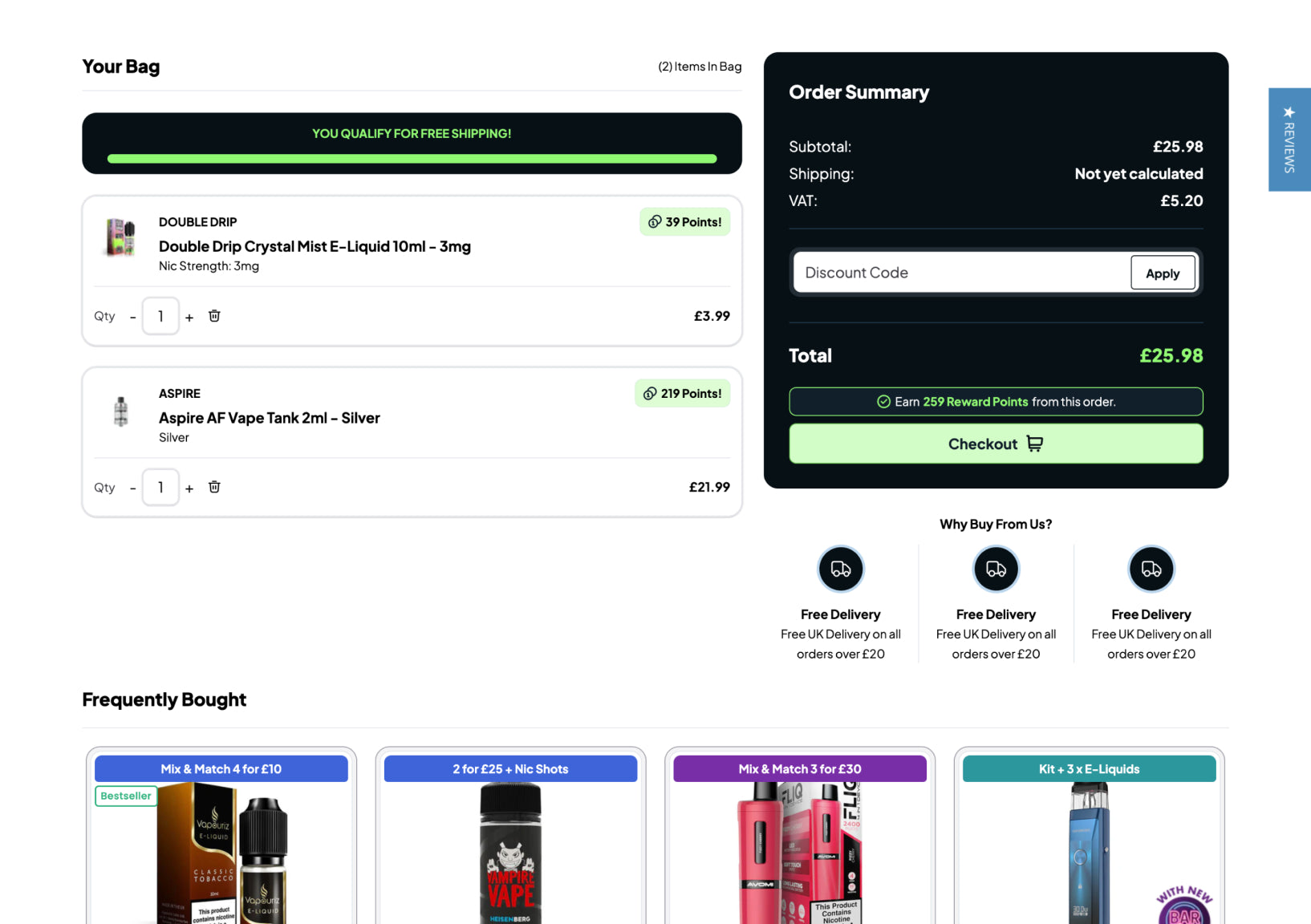Increase Double Drip quantity with plus

189,318
